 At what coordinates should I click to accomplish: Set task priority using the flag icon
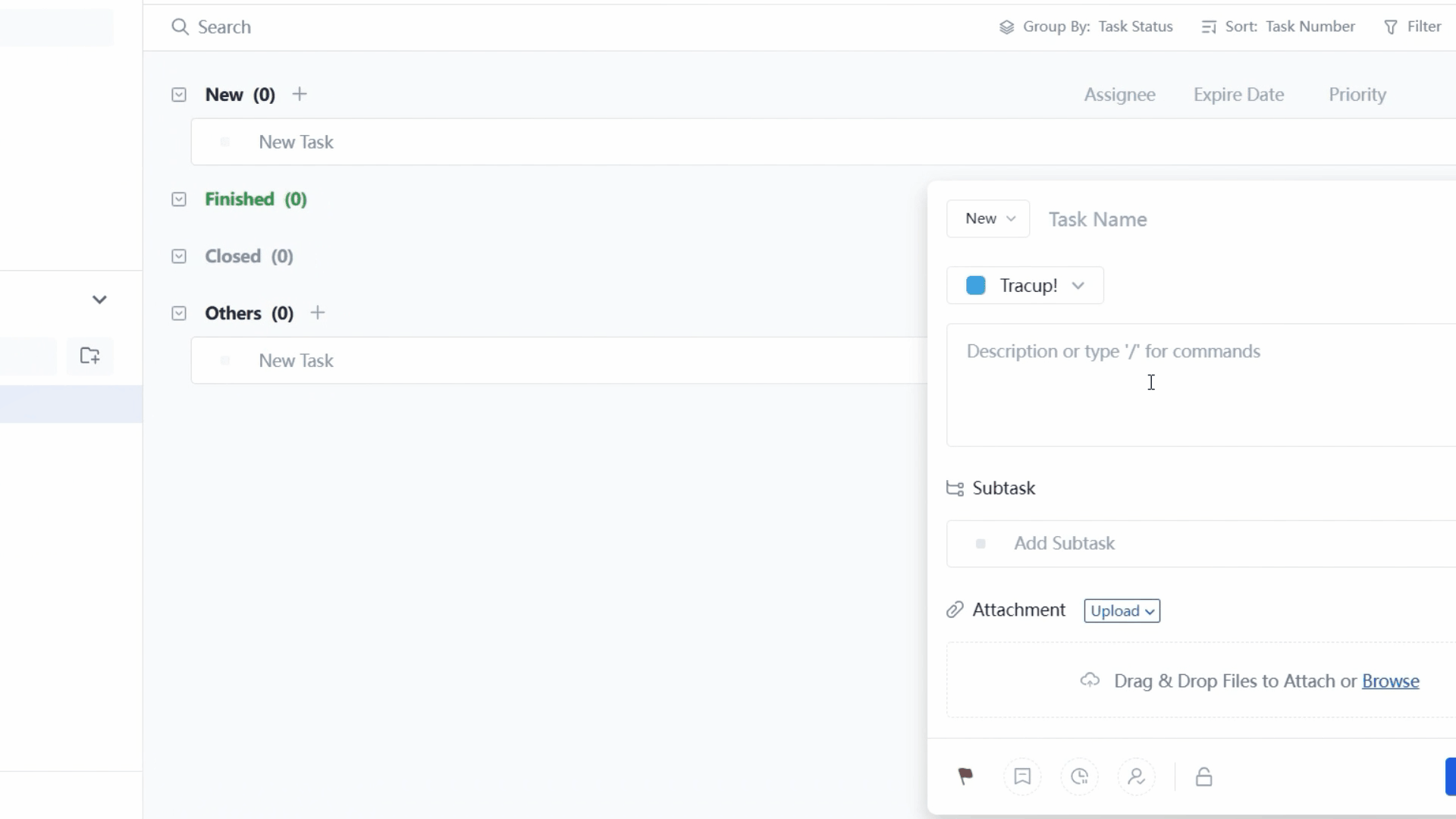point(965,777)
